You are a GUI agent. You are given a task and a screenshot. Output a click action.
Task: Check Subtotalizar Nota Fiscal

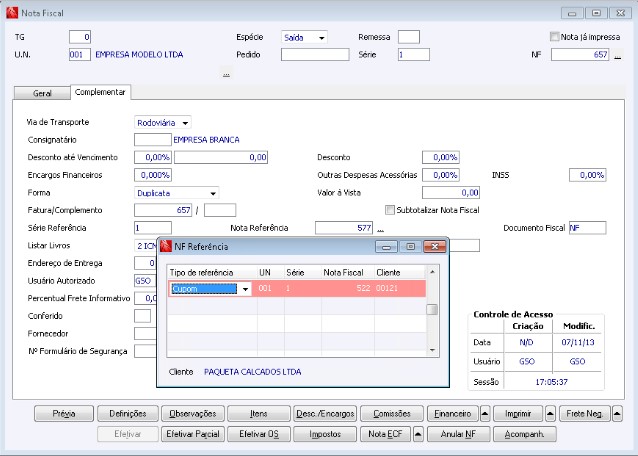390,210
